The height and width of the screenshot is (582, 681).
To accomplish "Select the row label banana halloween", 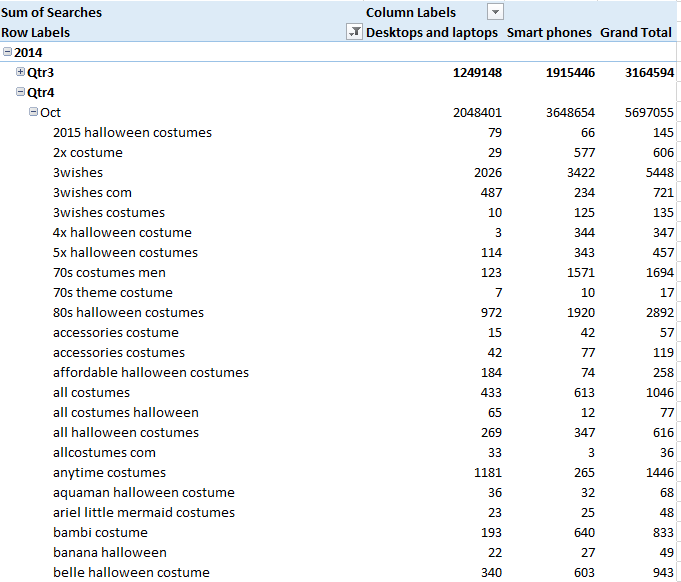I will (110, 552).
